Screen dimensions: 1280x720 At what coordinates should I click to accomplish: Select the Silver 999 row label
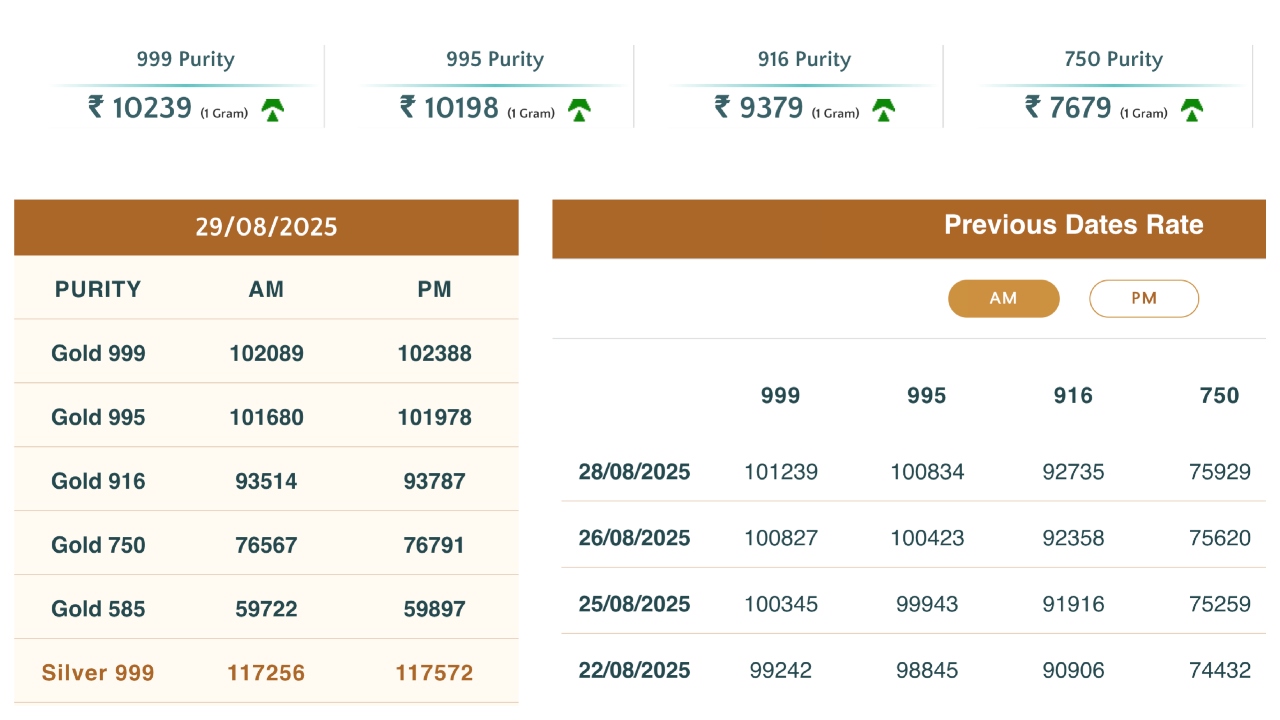(98, 673)
